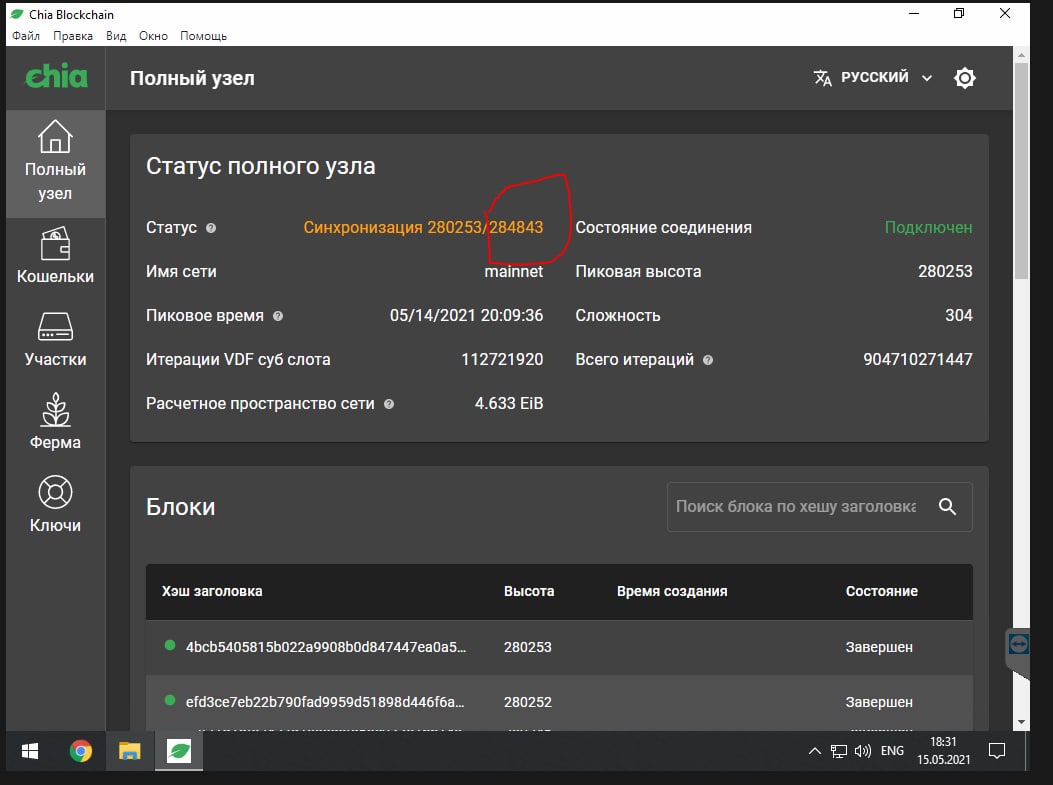This screenshot has height=785, width=1053.
Task: Click the Блоки section heading
Action: tap(181, 507)
